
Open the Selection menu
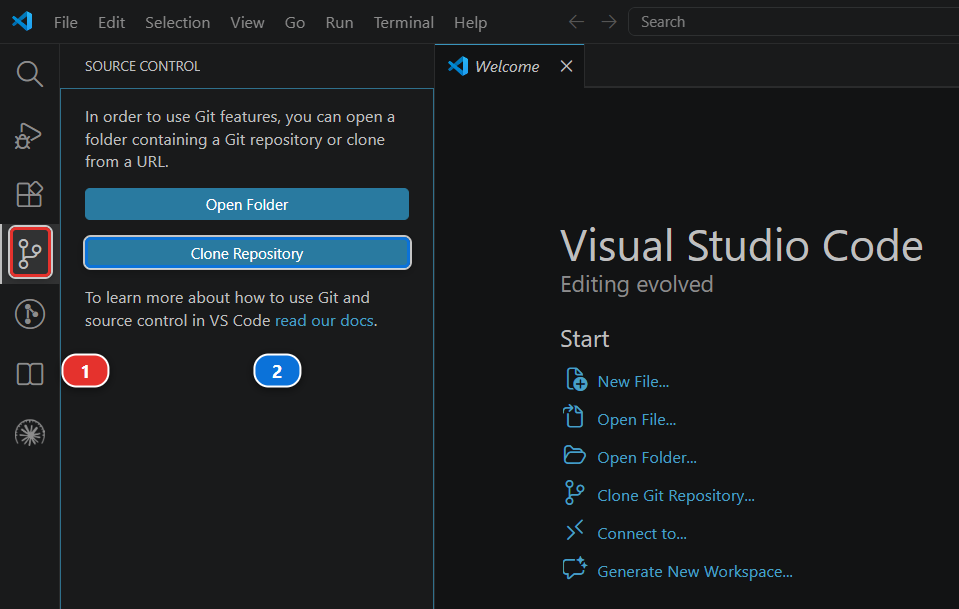[x=177, y=23]
